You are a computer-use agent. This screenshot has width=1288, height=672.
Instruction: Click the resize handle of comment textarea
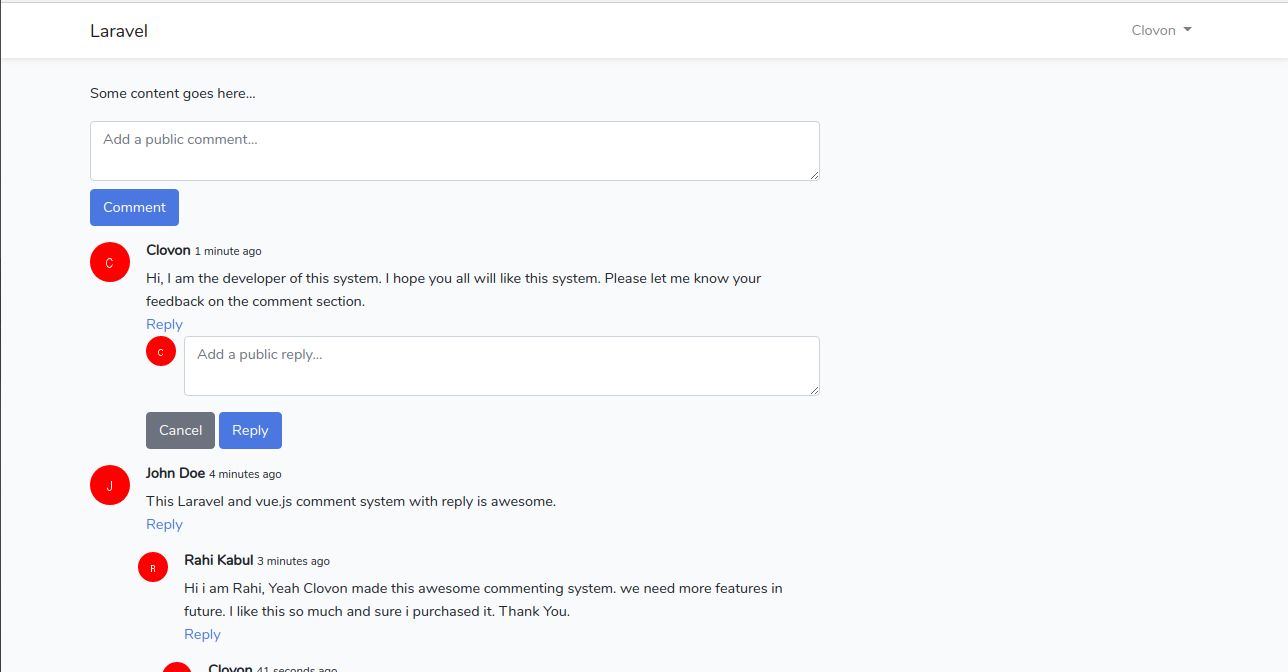[814, 175]
